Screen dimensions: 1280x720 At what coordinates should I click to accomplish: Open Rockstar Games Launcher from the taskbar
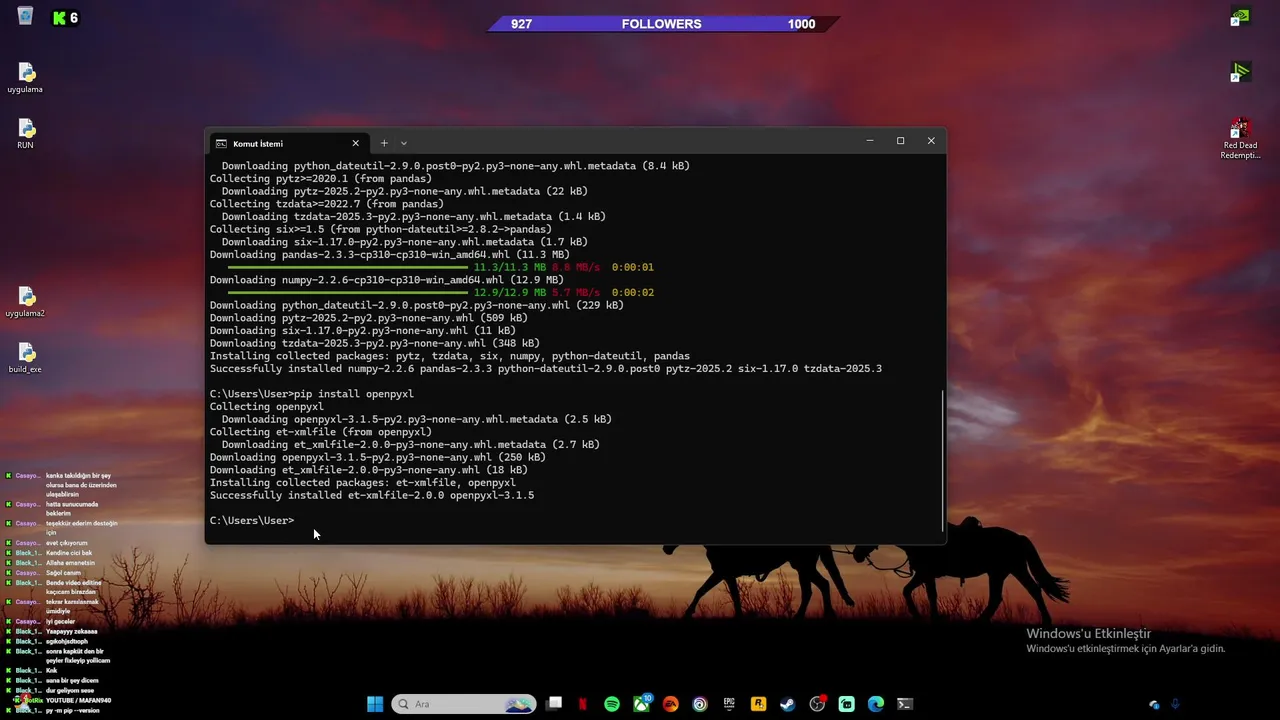click(758, 704)
